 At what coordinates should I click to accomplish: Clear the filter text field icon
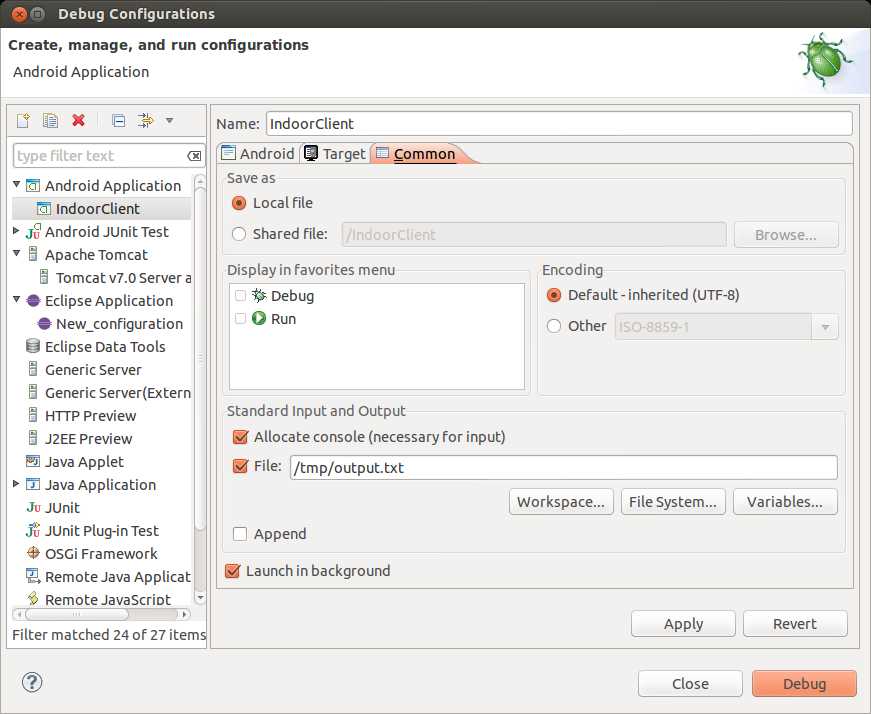pyautogui.click(x=194, y=156)
